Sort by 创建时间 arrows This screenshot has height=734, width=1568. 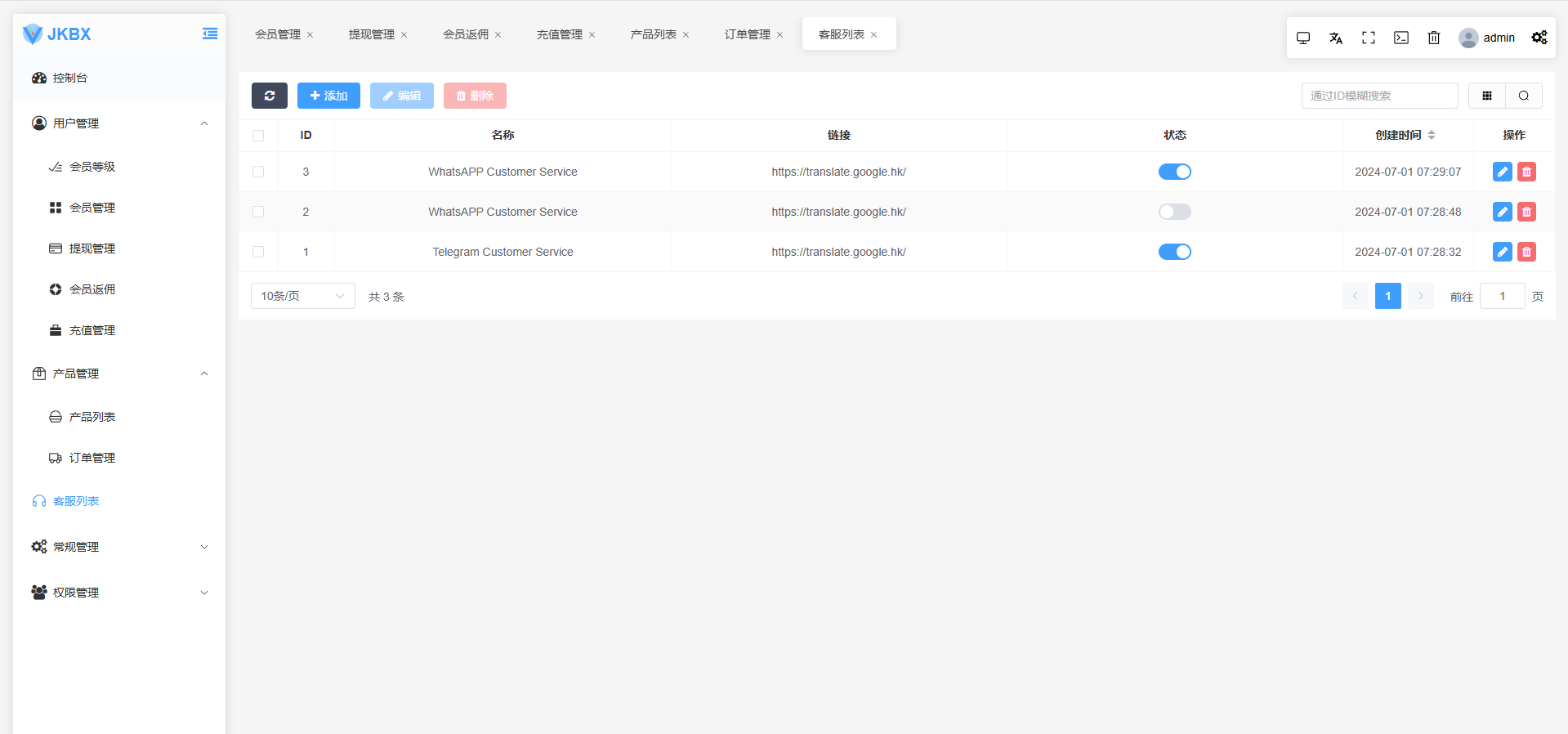pos(1432,135)
